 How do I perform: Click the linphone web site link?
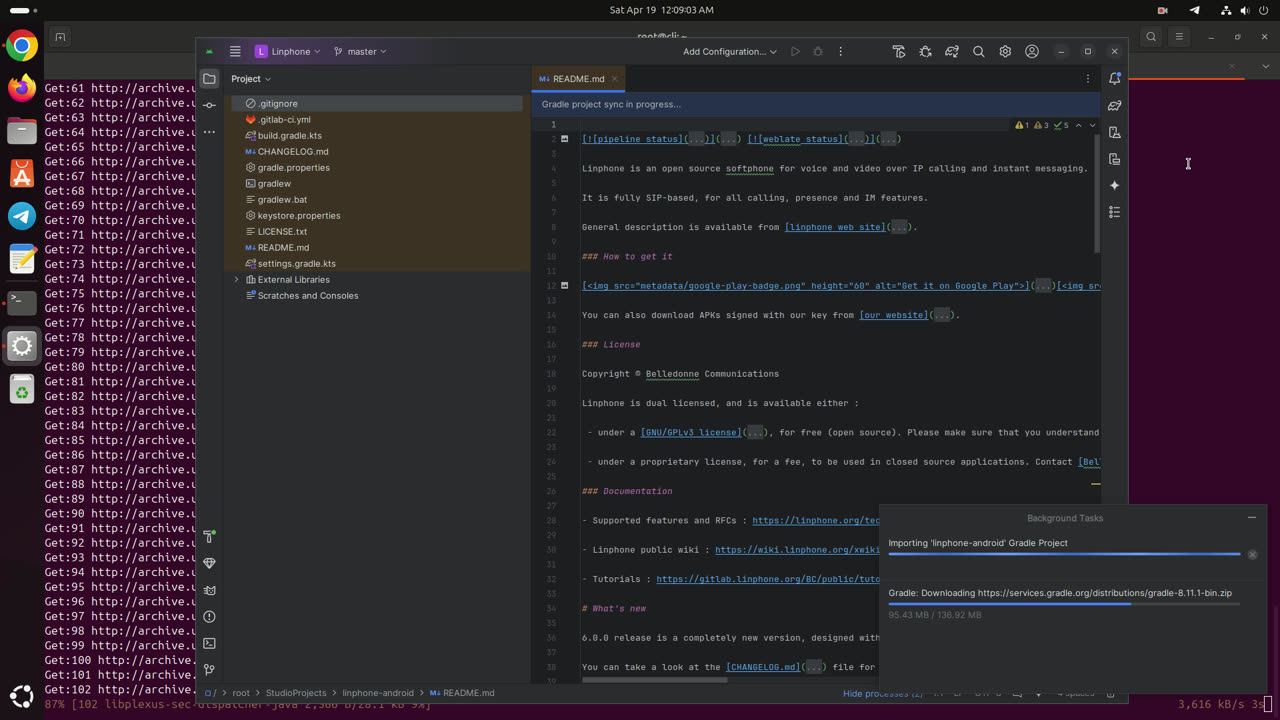point(834,227)
